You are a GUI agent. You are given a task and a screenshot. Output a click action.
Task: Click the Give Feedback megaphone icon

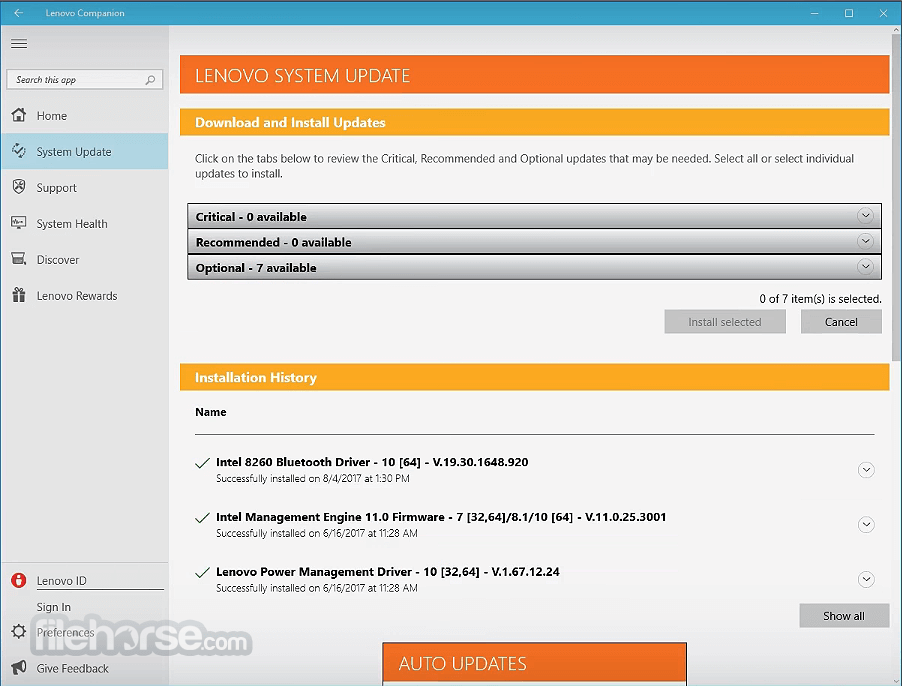[x=19, y=668]
